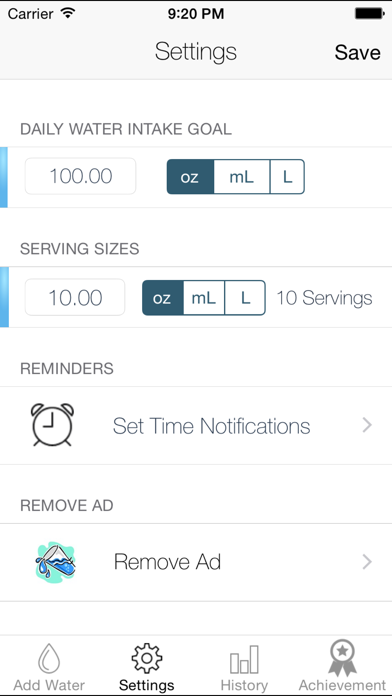This screenshot has height=696, width=392.
Task: Tap the alarm clock reminders icon
Action: [x=52, y=425]
